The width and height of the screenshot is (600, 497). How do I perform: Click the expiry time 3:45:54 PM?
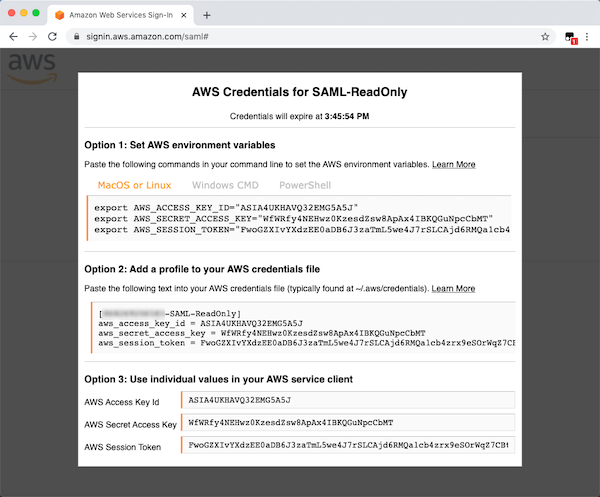[x=347, y=116]
